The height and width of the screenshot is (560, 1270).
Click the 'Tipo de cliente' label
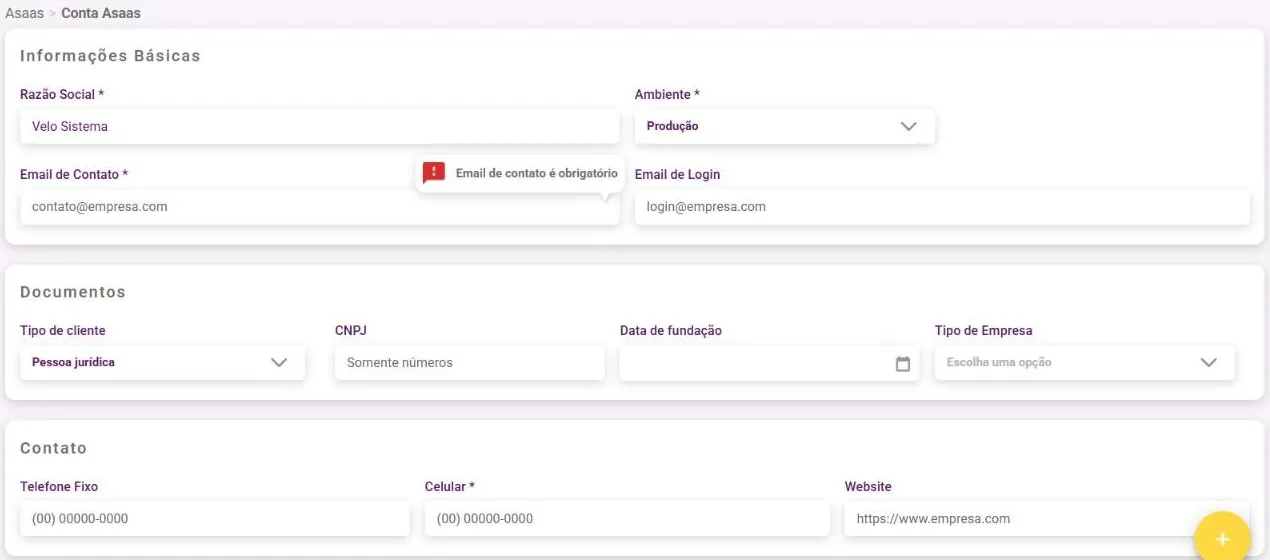[x=62, y=330]
